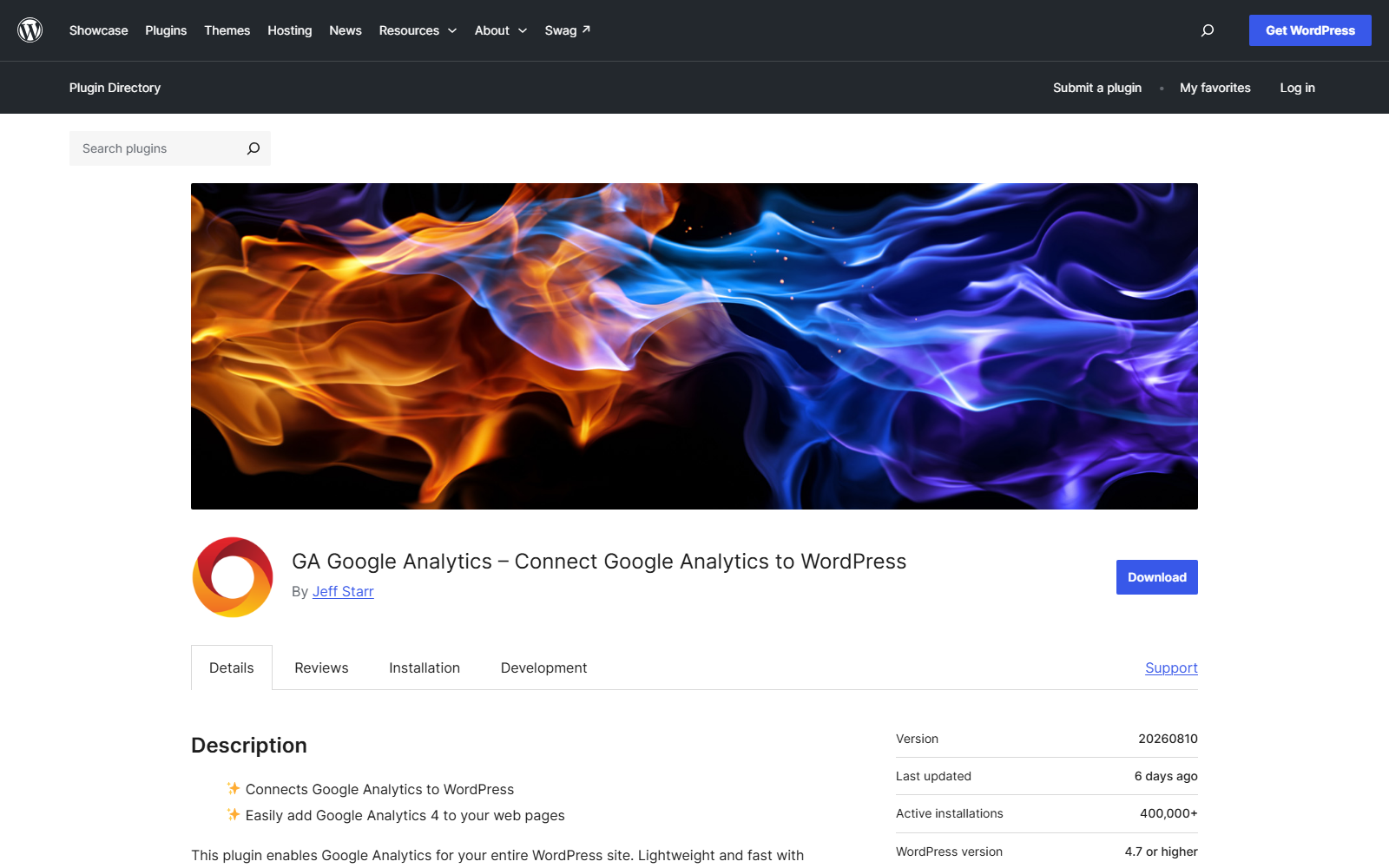Viewport: 1389px width, 868px height.
Task: Click Submit a plugin link
Action: [x=1097, y=88]
